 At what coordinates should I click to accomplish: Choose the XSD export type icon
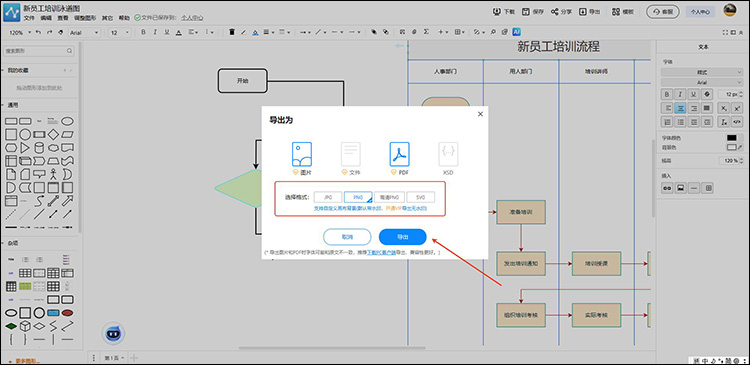(448, 154)
